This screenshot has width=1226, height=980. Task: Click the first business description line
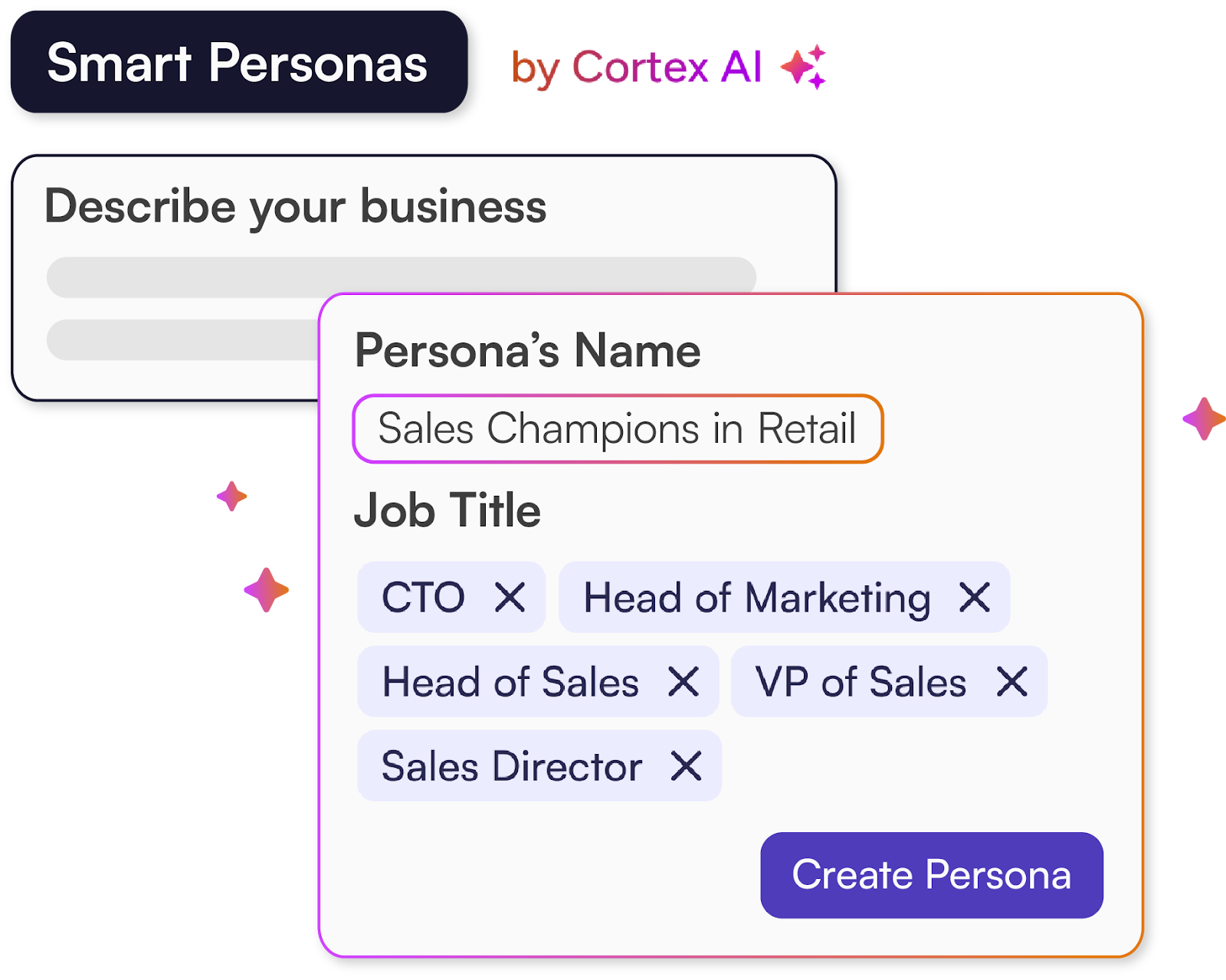(401, 277)
